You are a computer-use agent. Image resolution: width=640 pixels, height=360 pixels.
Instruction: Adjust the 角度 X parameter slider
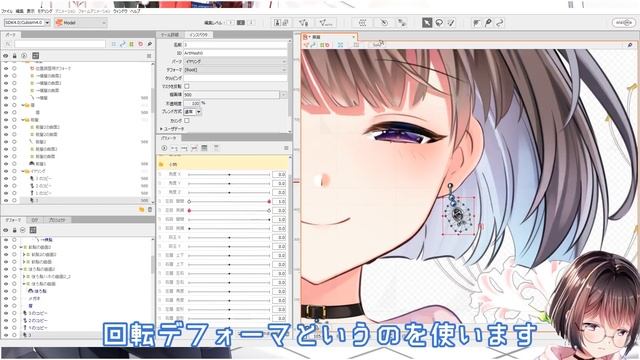[x=229, y=174]
